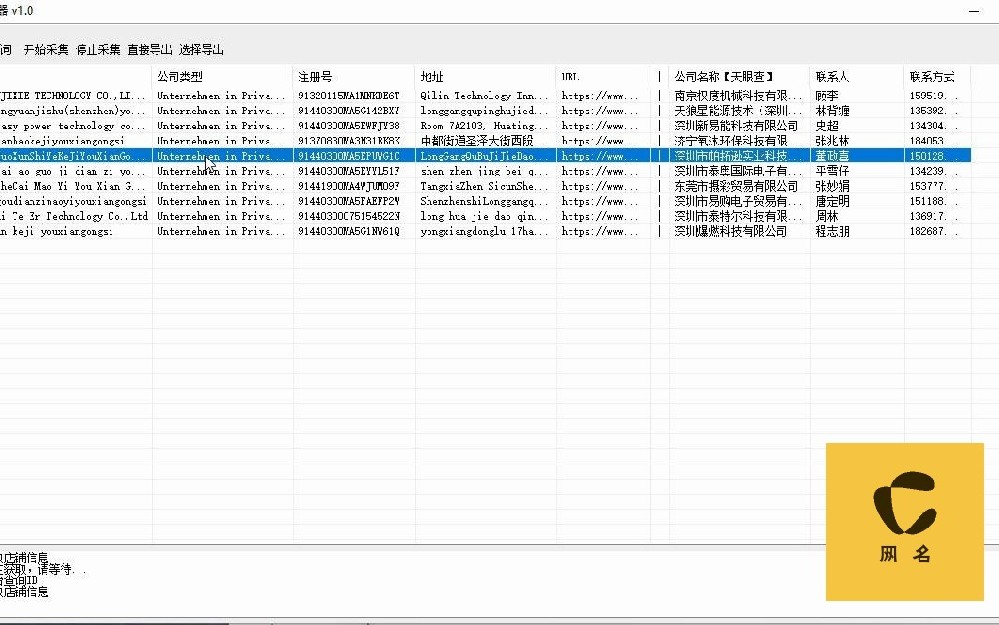Viewport: 999px width, 625px height.
Task: Click the 深圳新易能科技有限公司 cell
Action: [737, 126]
